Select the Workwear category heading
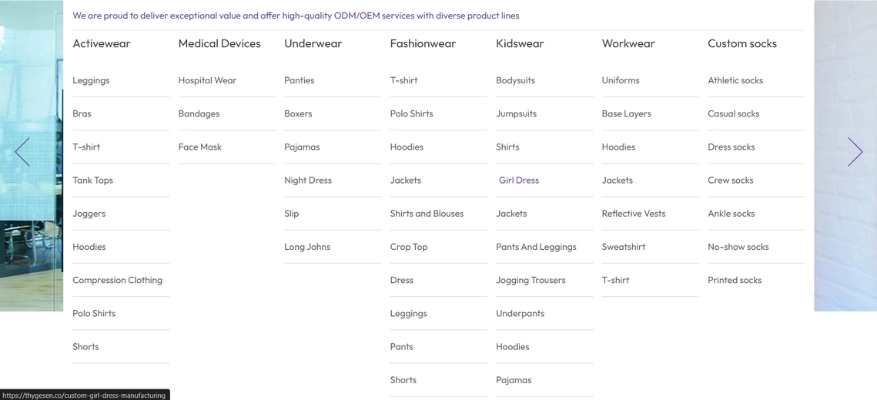 point(628,43)
